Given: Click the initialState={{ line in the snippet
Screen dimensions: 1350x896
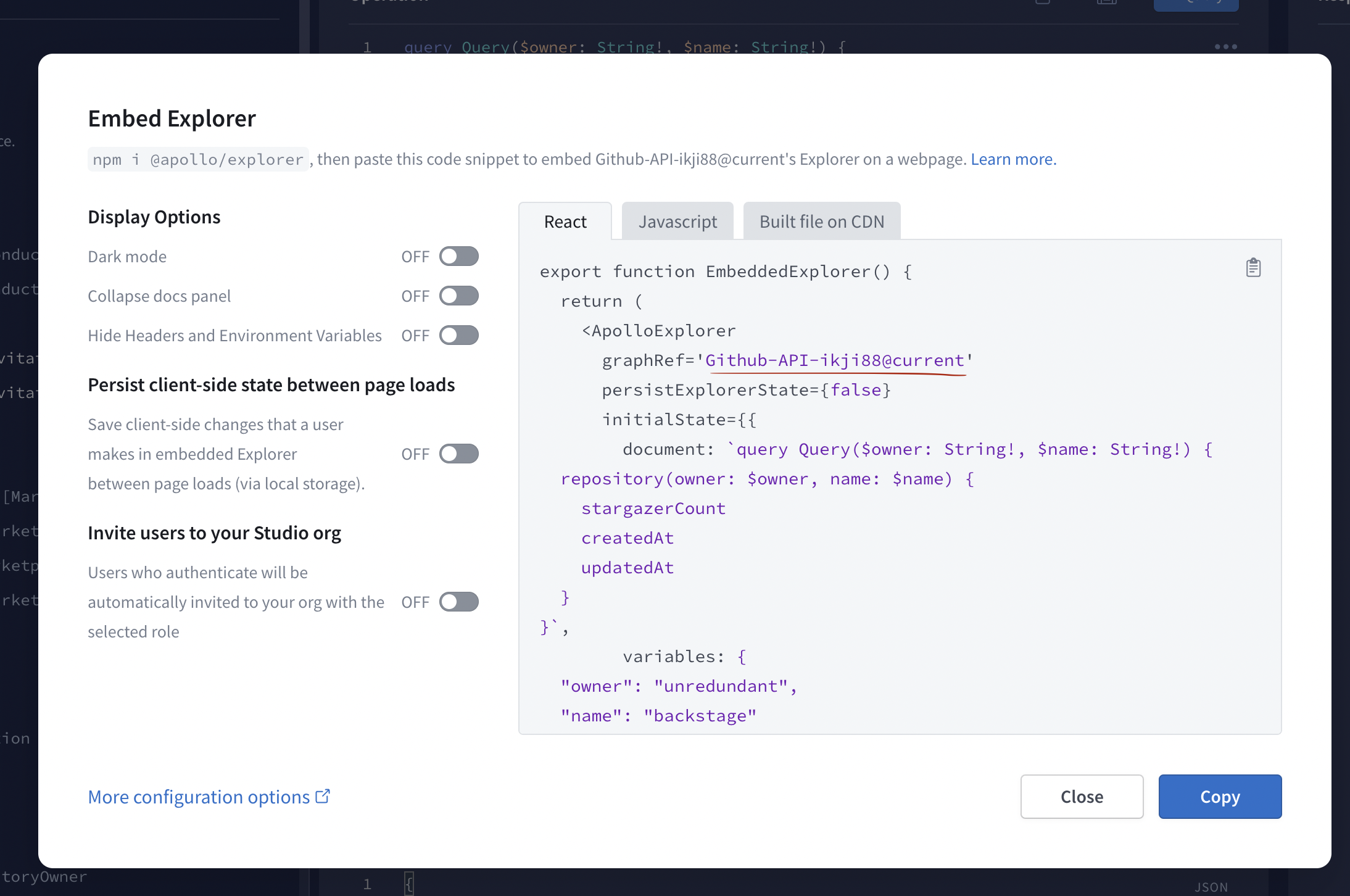Looking at the screenshot, I should pos(679,420).
